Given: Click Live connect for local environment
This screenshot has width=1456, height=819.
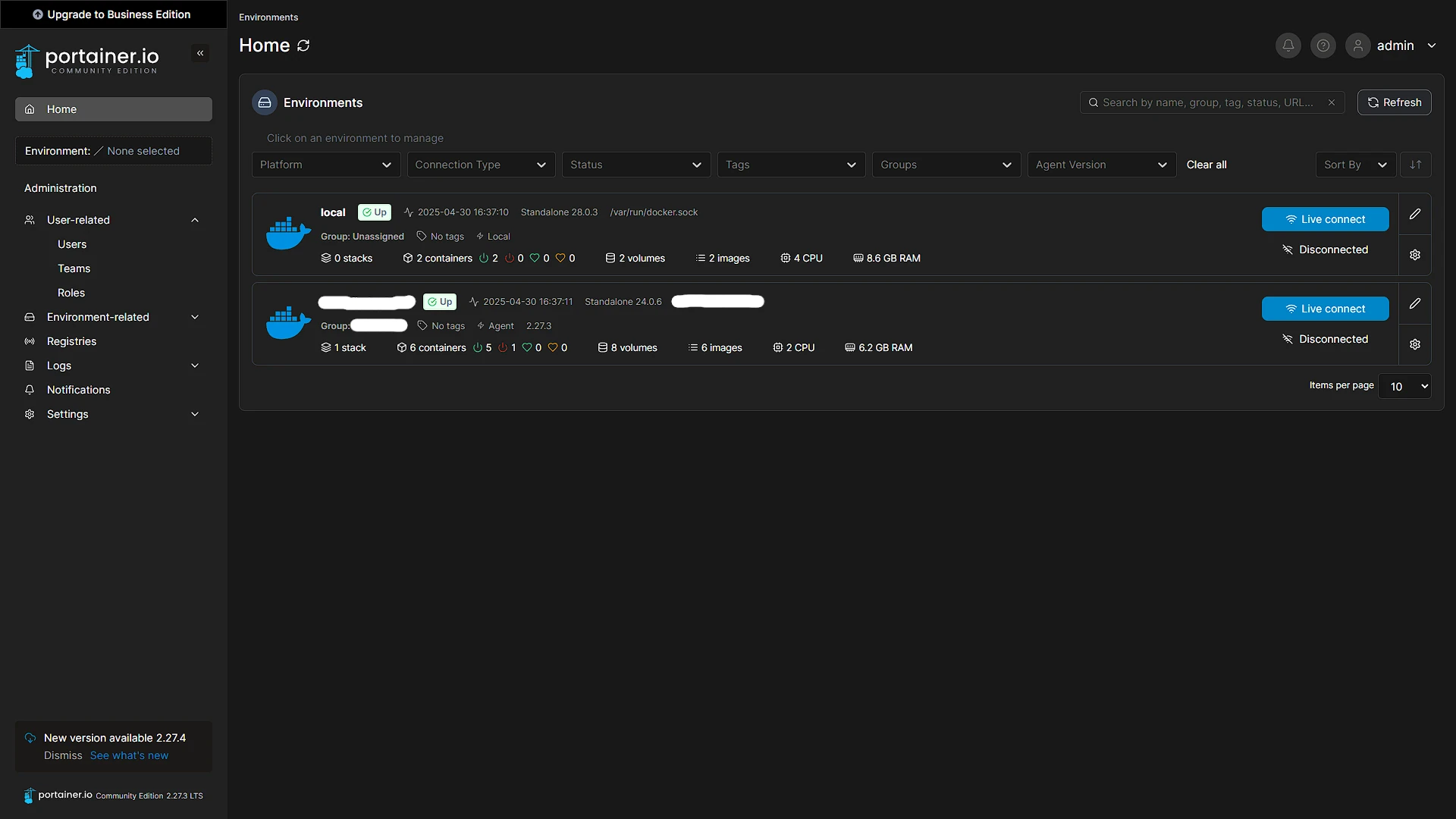Looking at the screenshot, I should pyautogui.click(x=1326, y=219).
